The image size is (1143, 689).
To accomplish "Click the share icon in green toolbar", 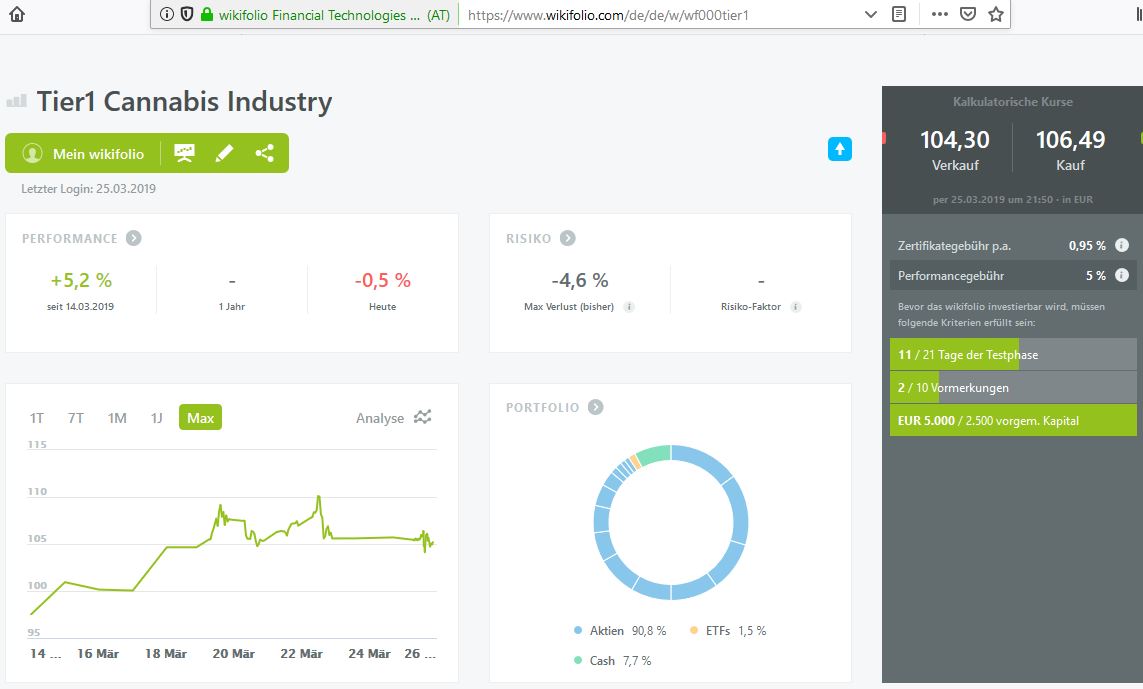I will 264,153.
